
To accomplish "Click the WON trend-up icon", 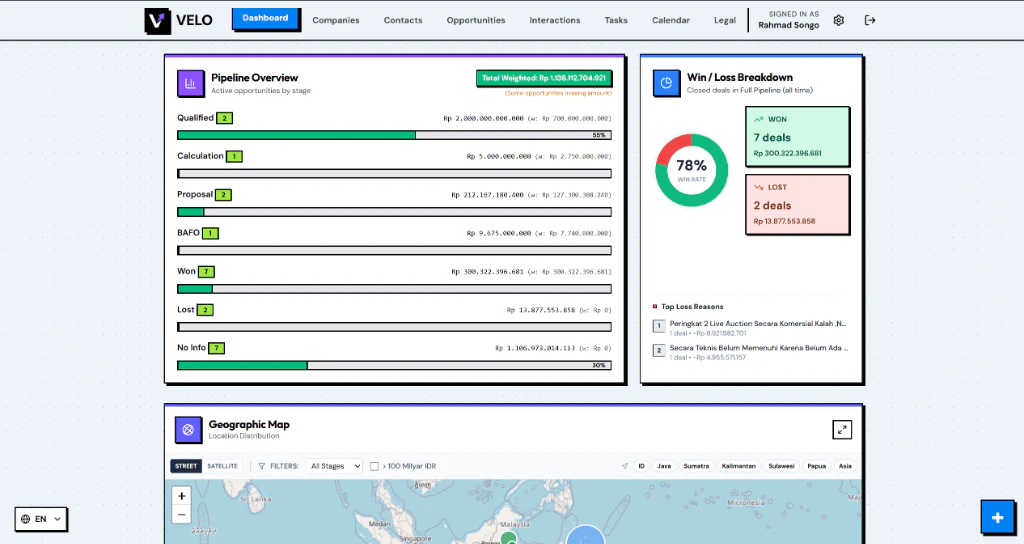I will pos(758,120).
